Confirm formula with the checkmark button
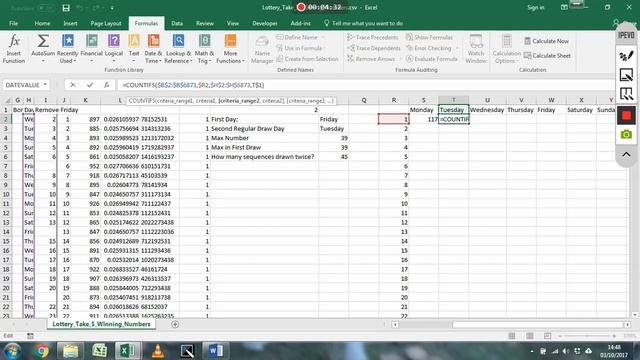This screenshot has width=640, height=360. click(x=90, y=85)
